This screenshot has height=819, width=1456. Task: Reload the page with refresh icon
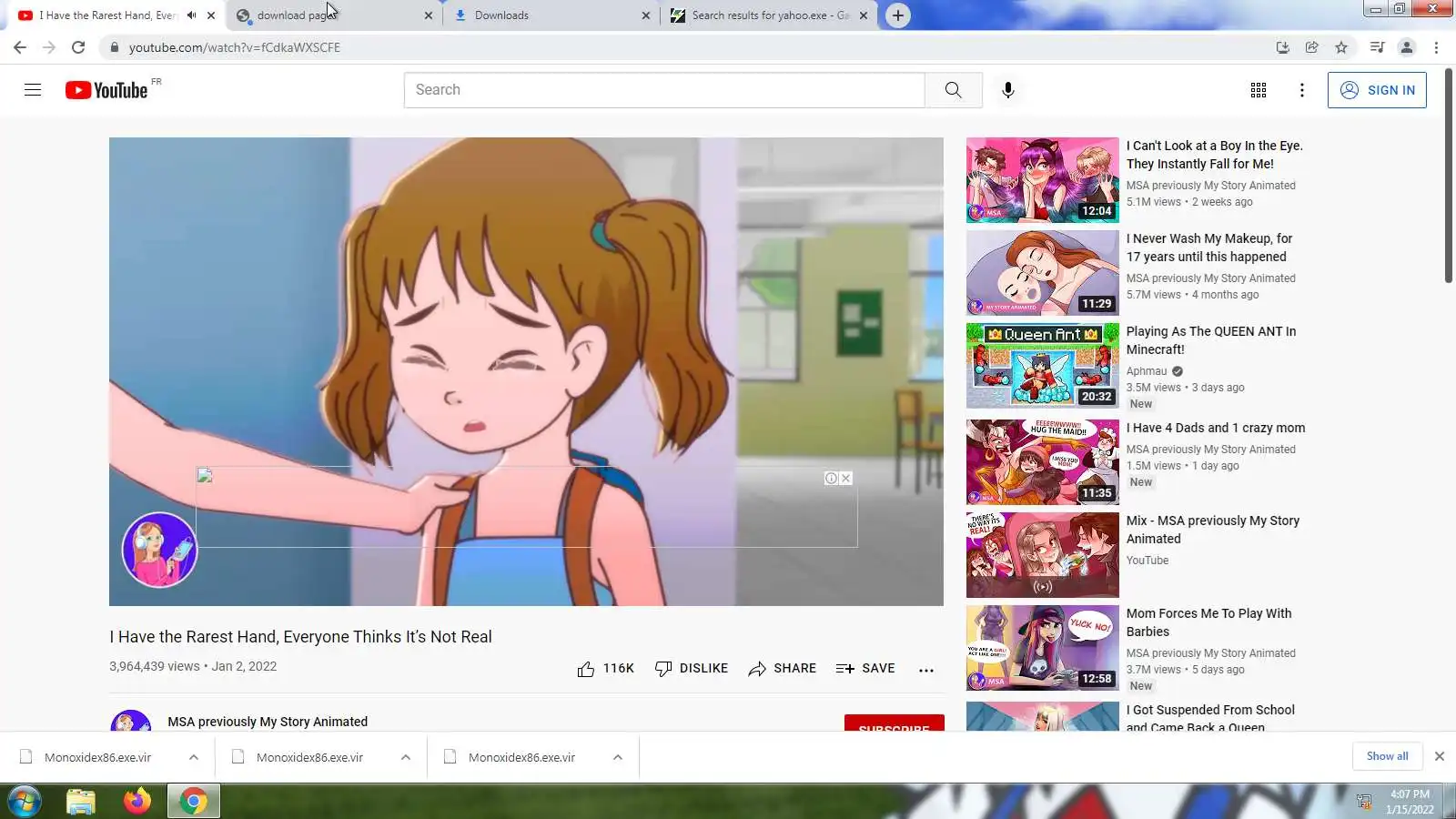pyautogui.click(x=78, y=47)
